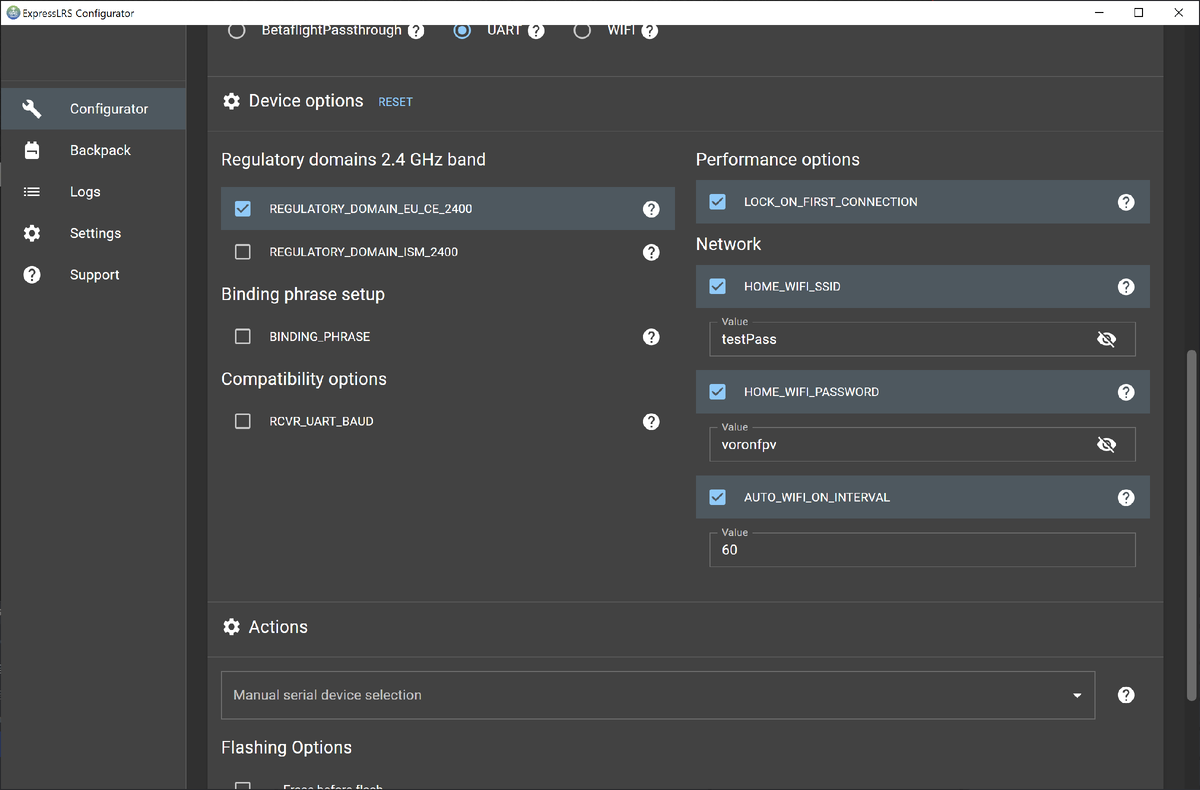The height and width of the screenshot is (790, 1200).
Task: Click the Settings gear icon in sidebar
Action: point(32,233)
